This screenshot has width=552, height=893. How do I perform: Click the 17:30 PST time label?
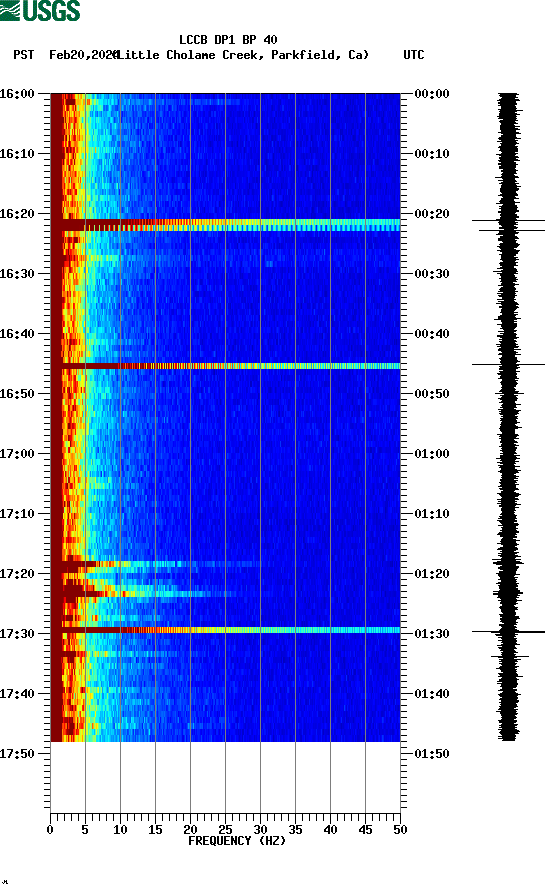17,634
